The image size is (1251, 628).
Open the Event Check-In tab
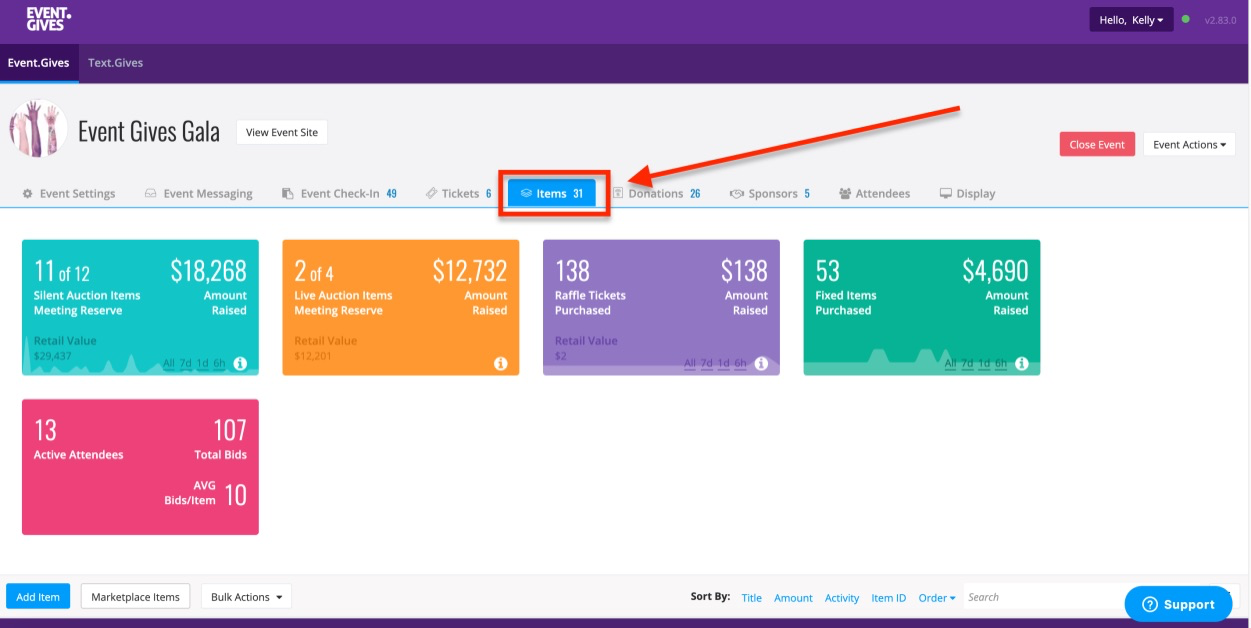coord(339,194)
